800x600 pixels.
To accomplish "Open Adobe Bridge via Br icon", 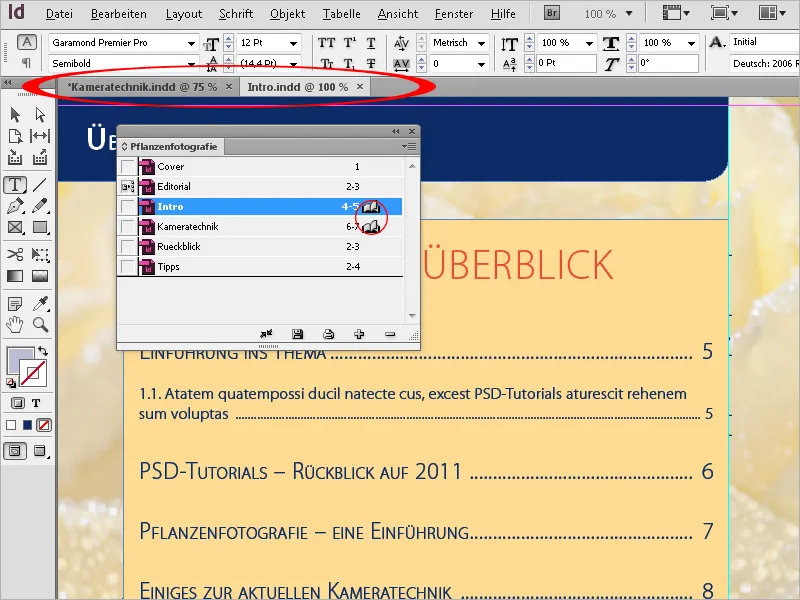I will (x=552, y=12).
